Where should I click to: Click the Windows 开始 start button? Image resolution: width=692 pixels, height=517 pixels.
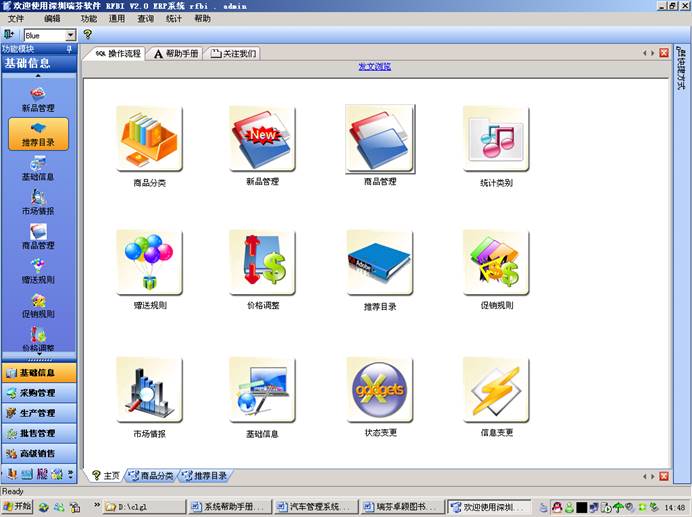pos(18,507)
